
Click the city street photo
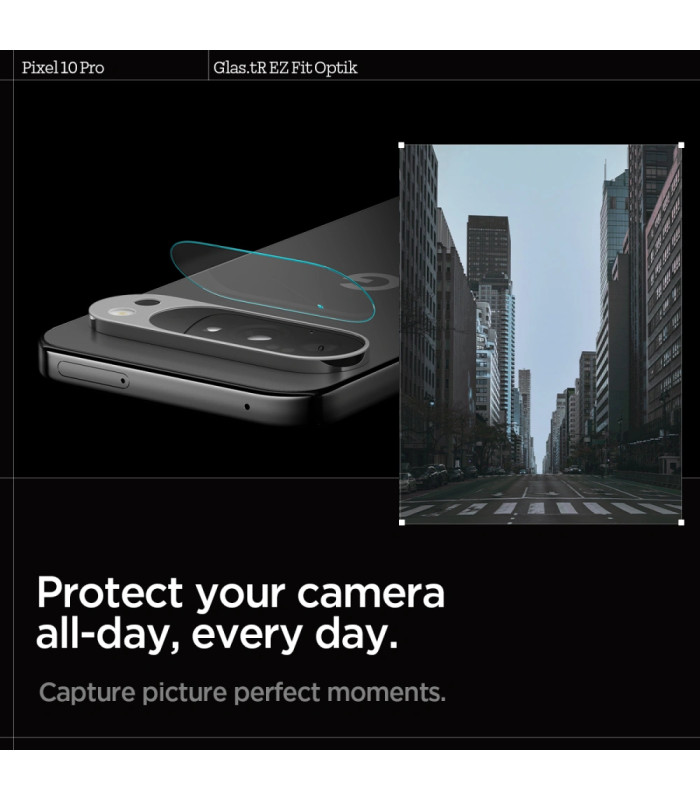[541, 334]
